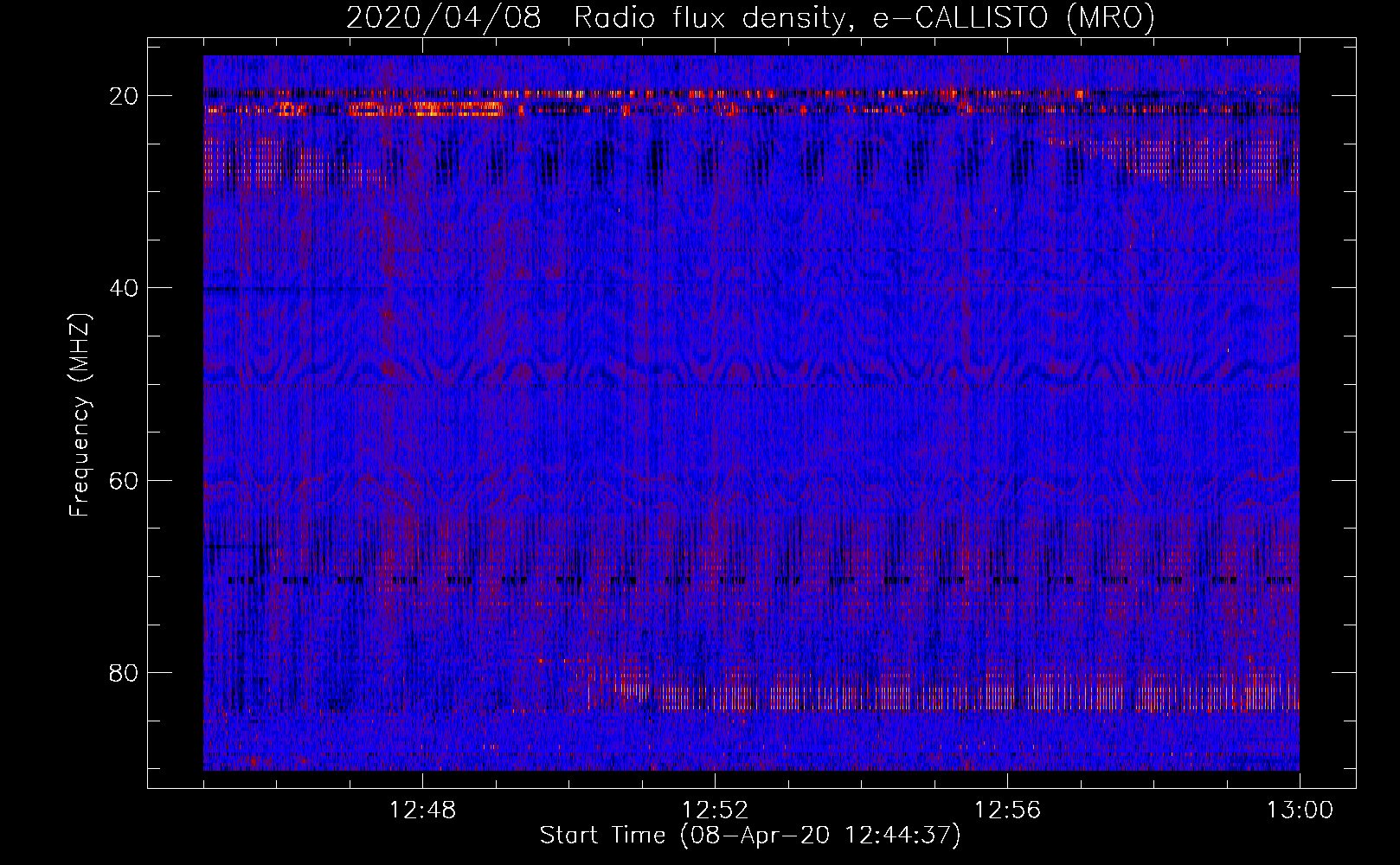Click the "Frequency (MHZ)" axis label

(x=80, y=416)
